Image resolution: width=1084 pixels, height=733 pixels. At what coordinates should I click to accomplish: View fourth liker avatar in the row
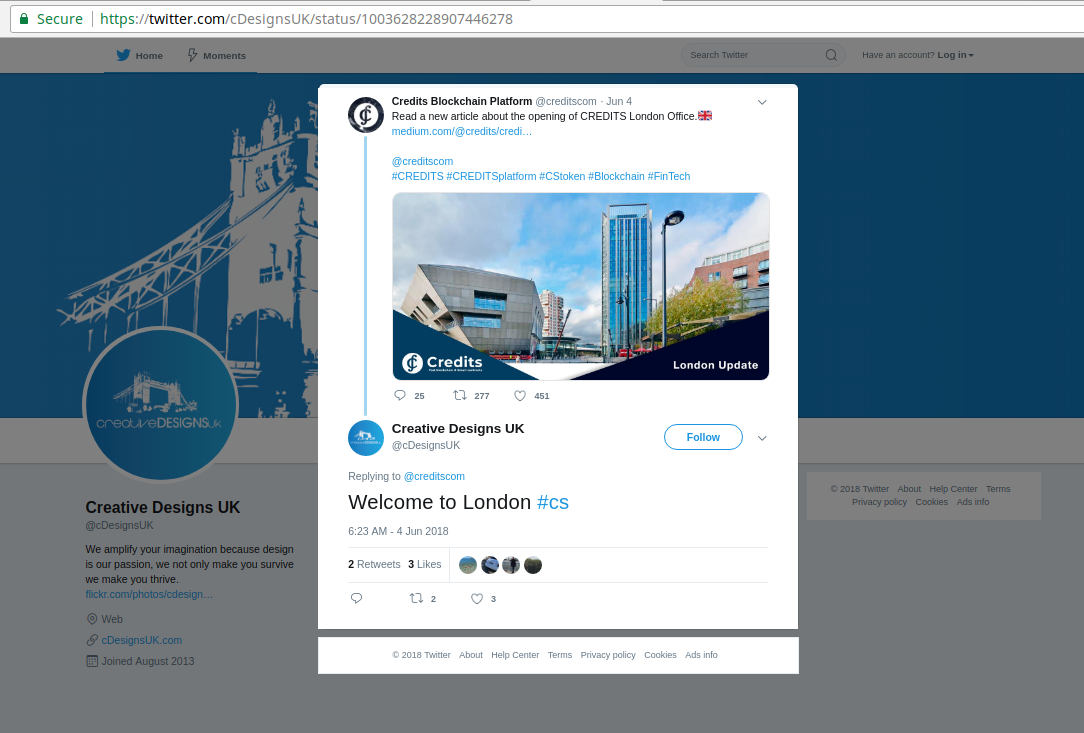pyautogui.click(x=533, y=565)
